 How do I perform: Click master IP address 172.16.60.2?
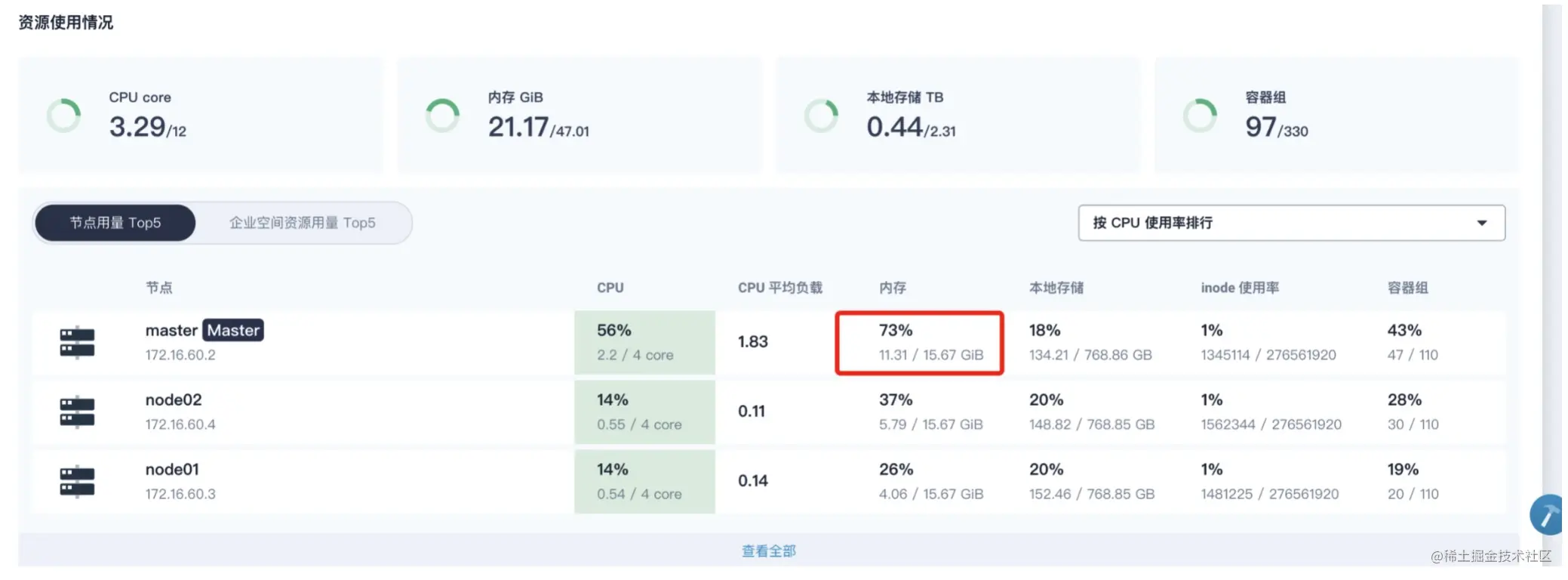coord(180,355)
